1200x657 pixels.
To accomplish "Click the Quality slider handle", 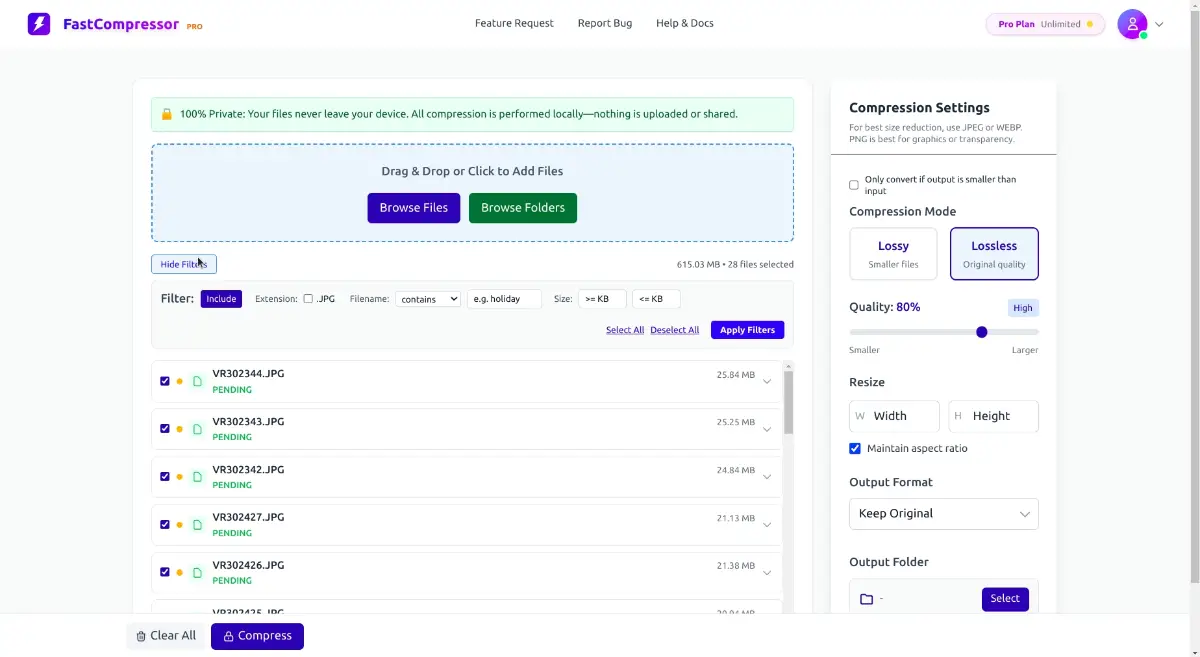I will [x=982, y=332].
